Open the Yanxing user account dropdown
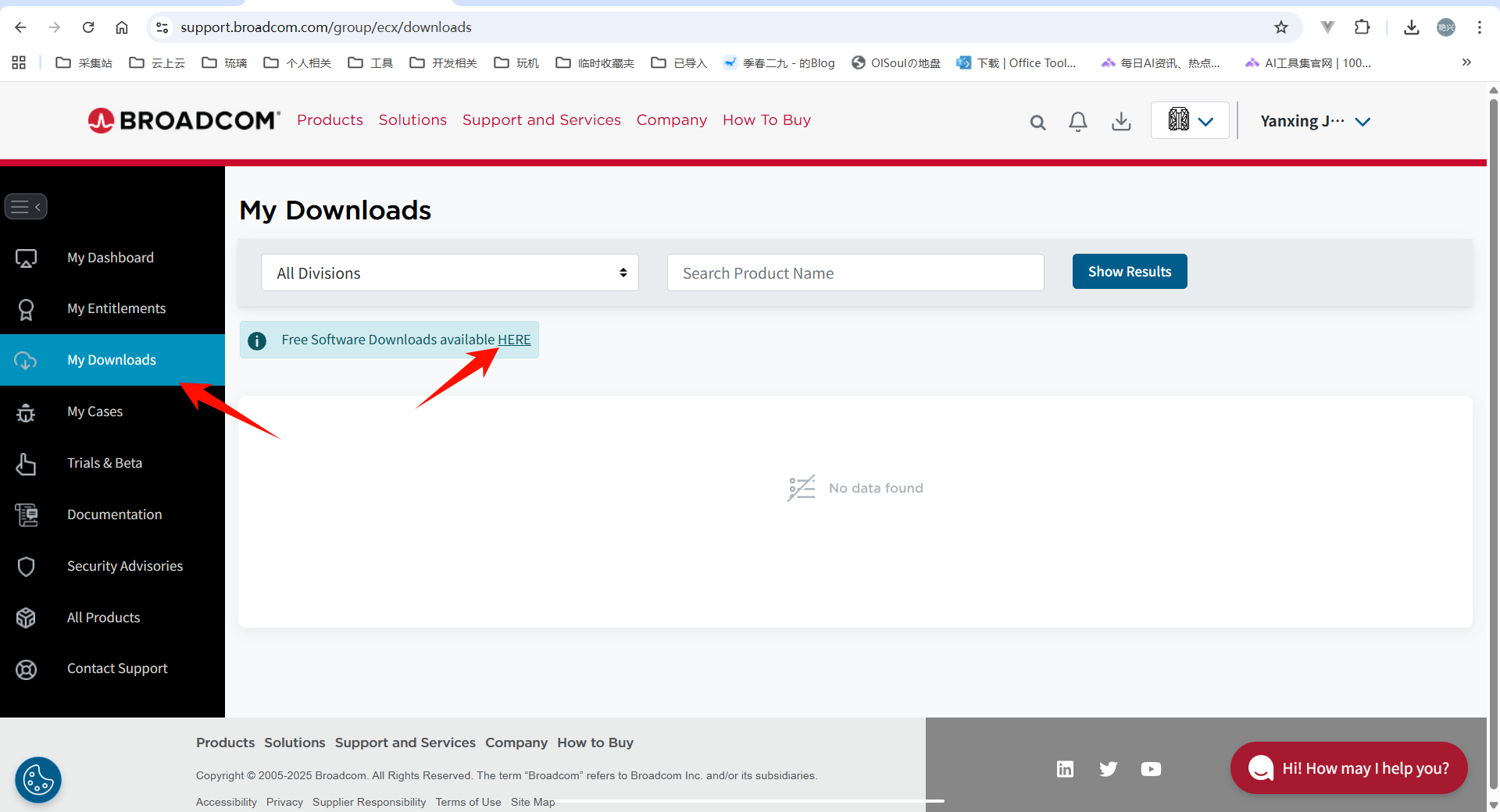The width and height of the screenshot is (1500, 812). 1315,121
